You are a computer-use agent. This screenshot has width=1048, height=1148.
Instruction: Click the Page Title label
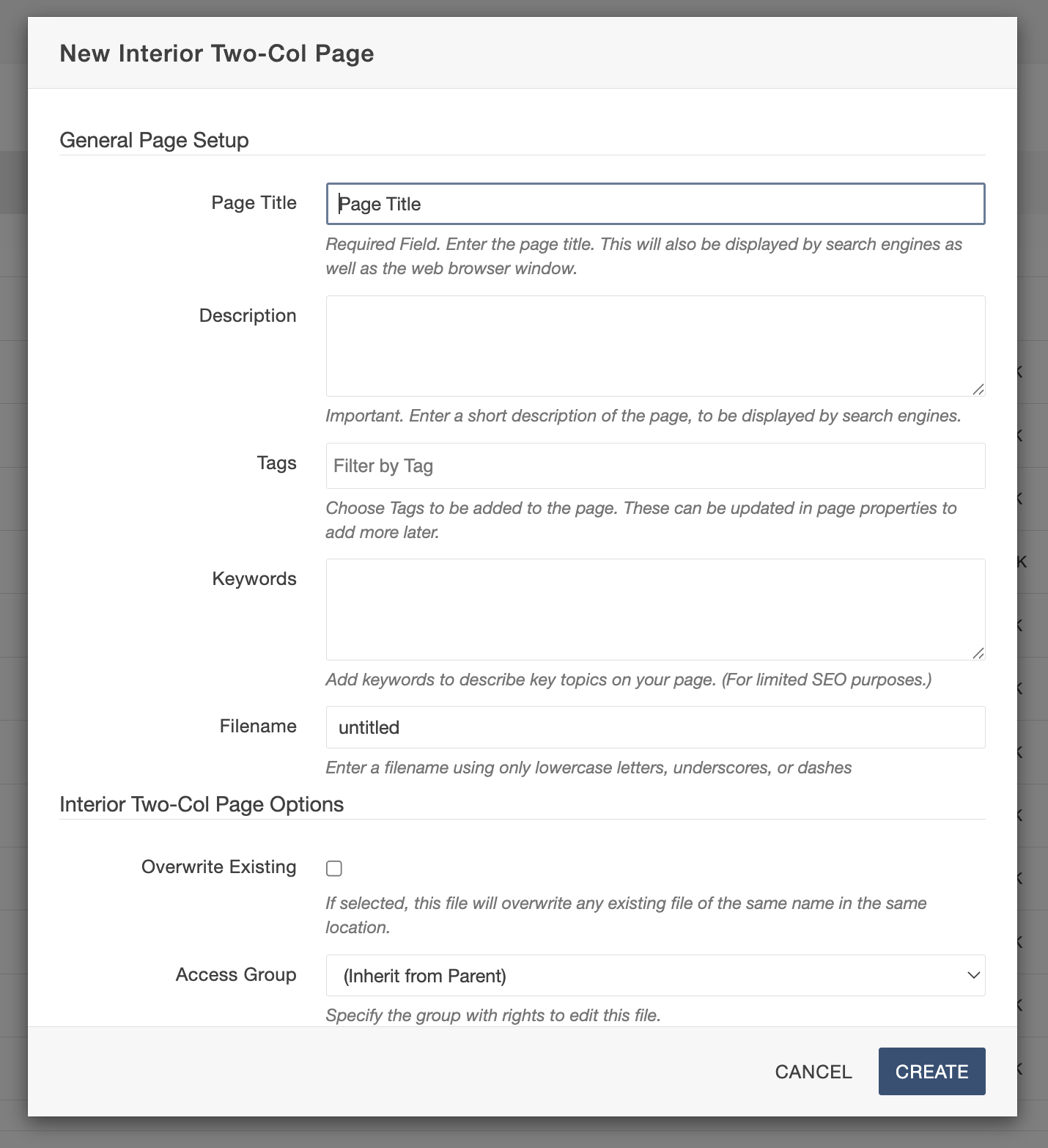(x=254, y=203)
